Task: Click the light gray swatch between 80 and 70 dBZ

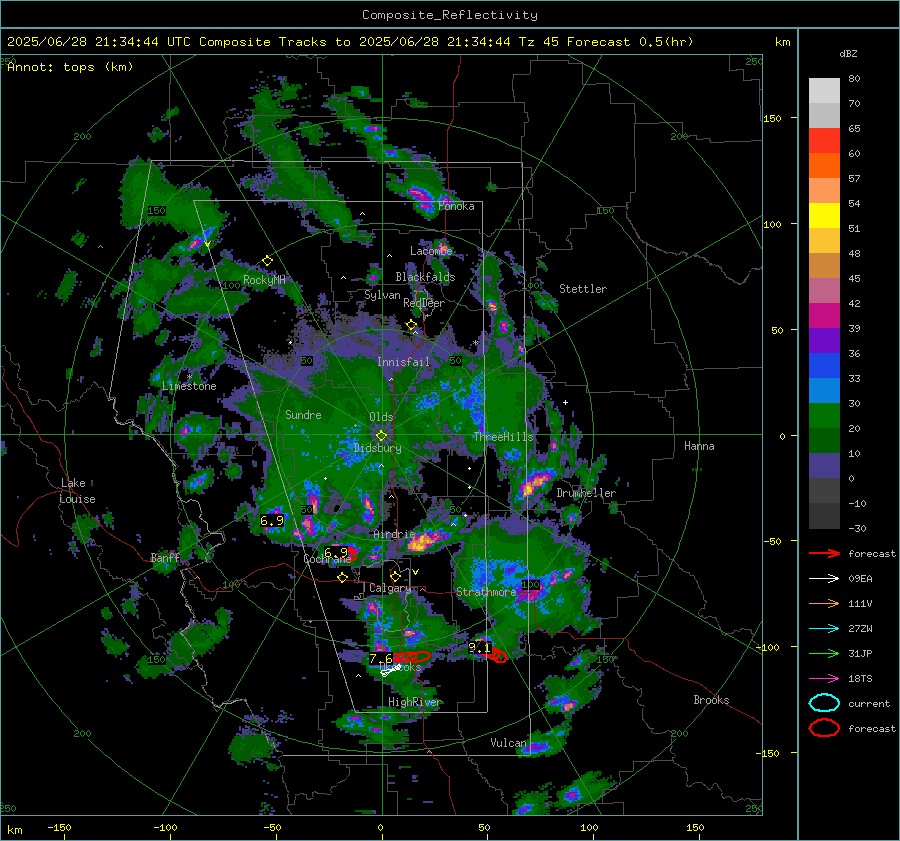Action: point(824,91)
